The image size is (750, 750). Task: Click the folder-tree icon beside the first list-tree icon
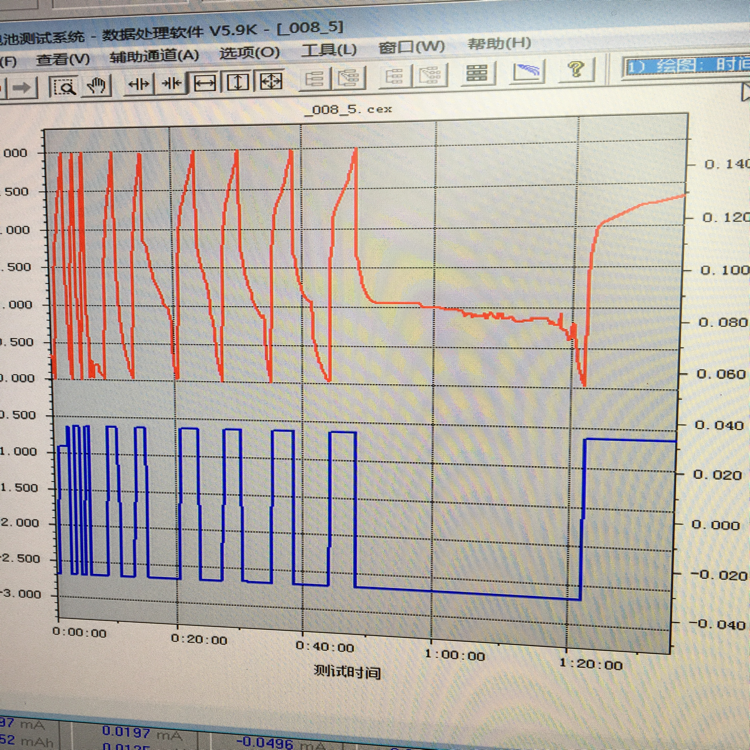(x=349, y=77)
